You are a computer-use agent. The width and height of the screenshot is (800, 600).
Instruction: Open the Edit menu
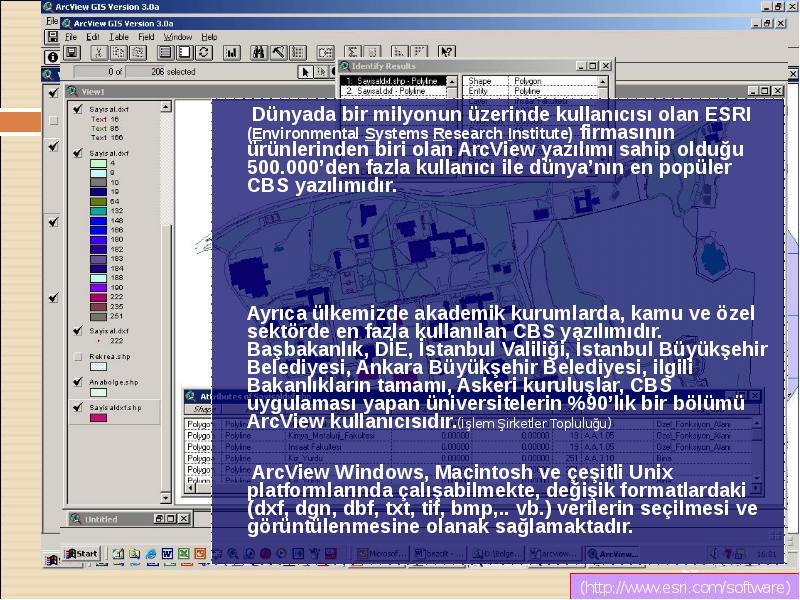click(x=93, y=37)
